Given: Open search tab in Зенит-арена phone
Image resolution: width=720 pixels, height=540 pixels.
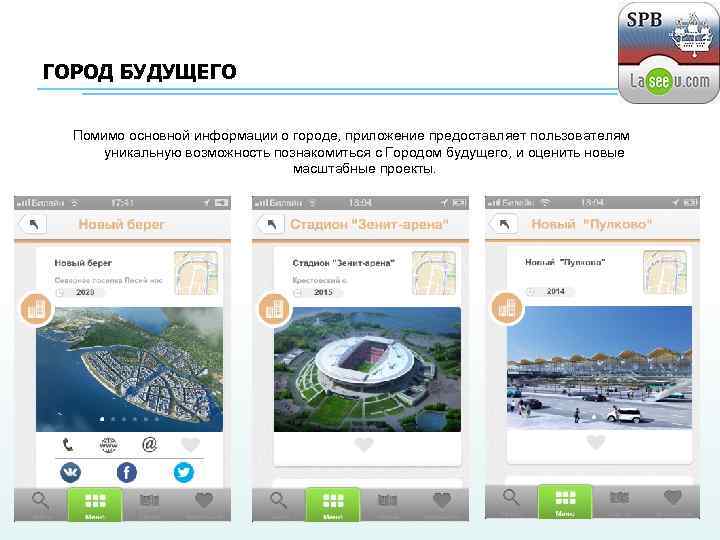Looking at the screenshot, I should tap(278, 504).
